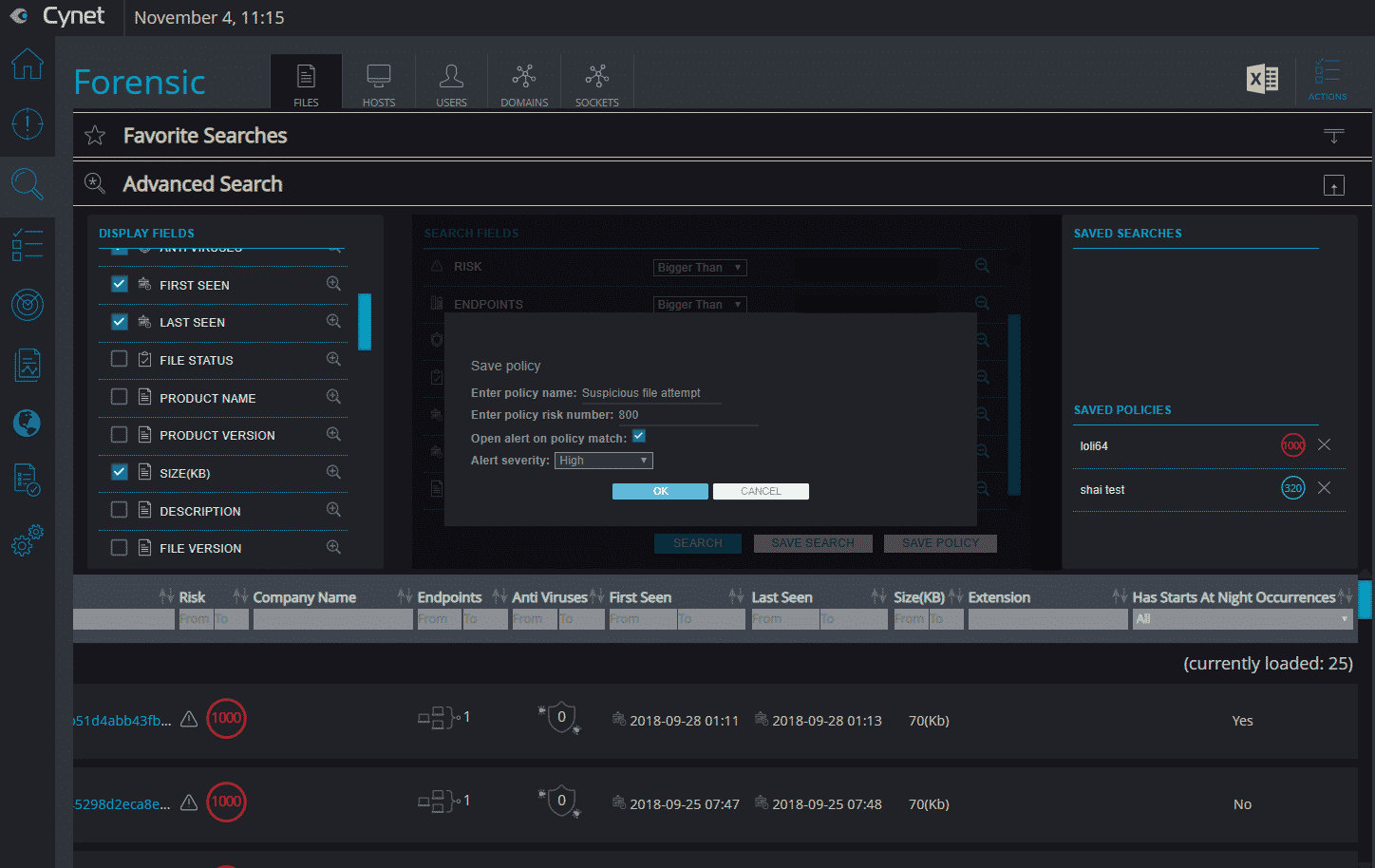Image resolution: width=1375 pixels, height=868 pixels.
Task: Switch to the HOSTS tab
Action: tap(379, 83)
